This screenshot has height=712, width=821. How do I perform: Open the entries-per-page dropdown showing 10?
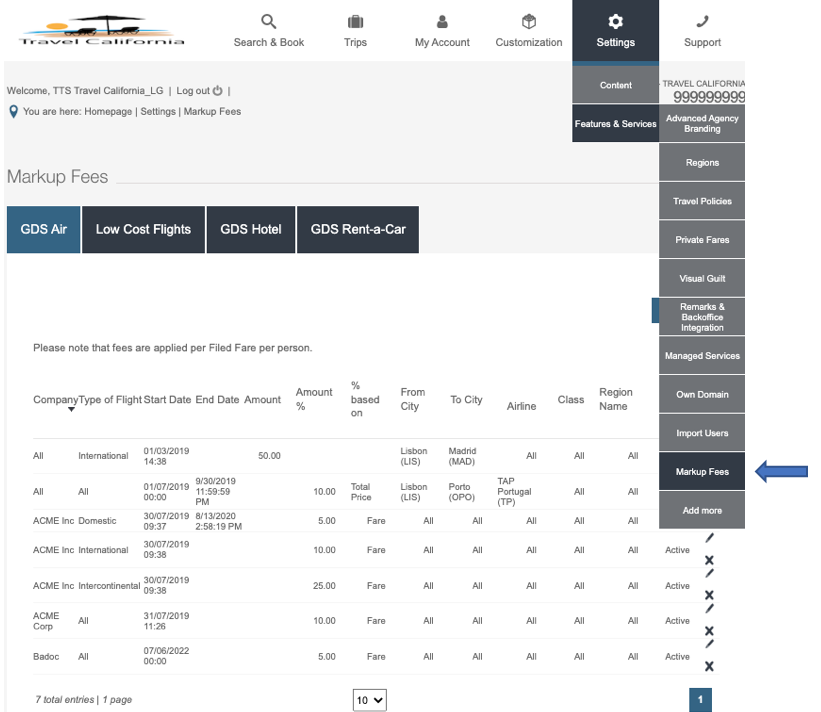[x=369, y=700]
